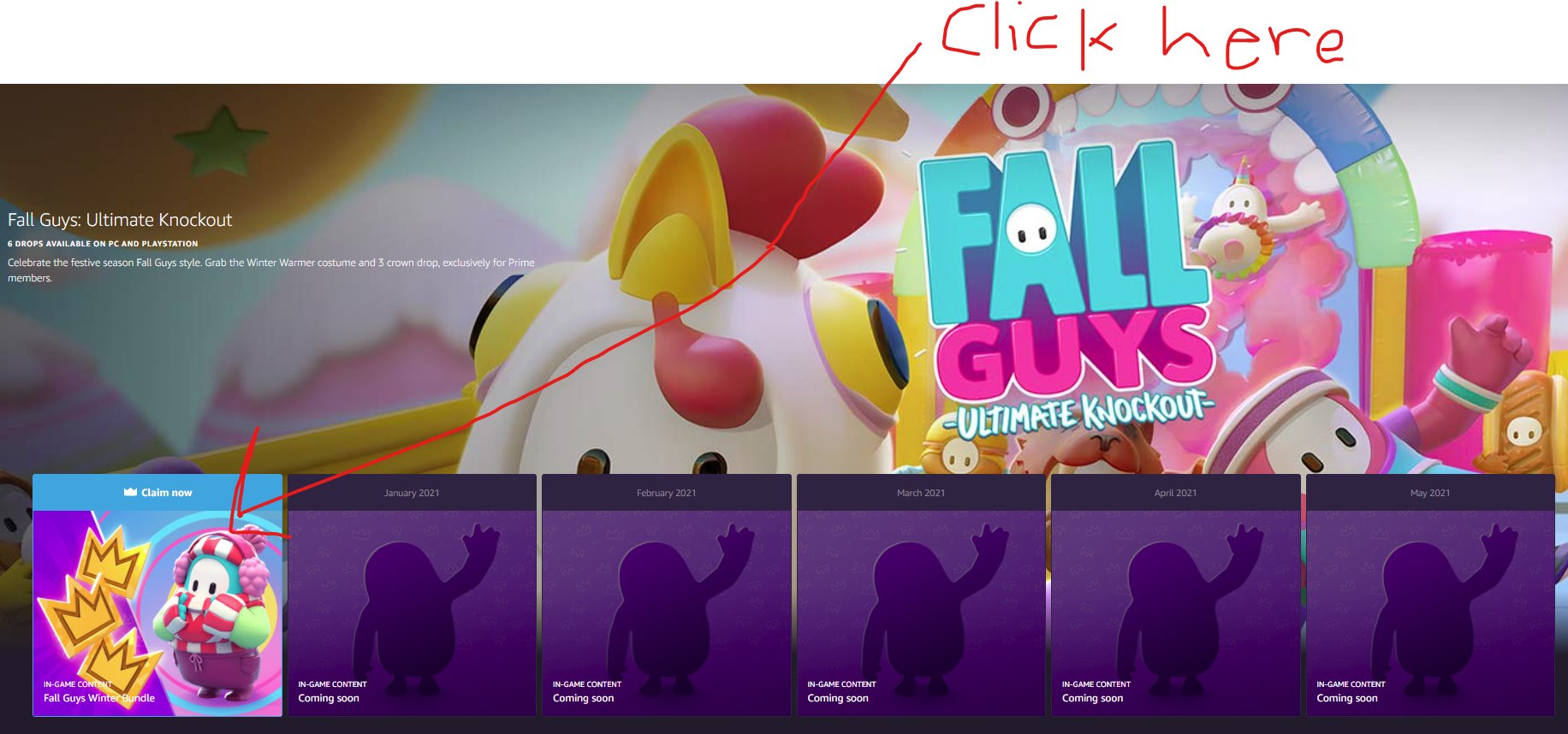Click the crown icon beside Claim now
The width and height of the screenshot is (1568, 734).
[x=130, y=492]
